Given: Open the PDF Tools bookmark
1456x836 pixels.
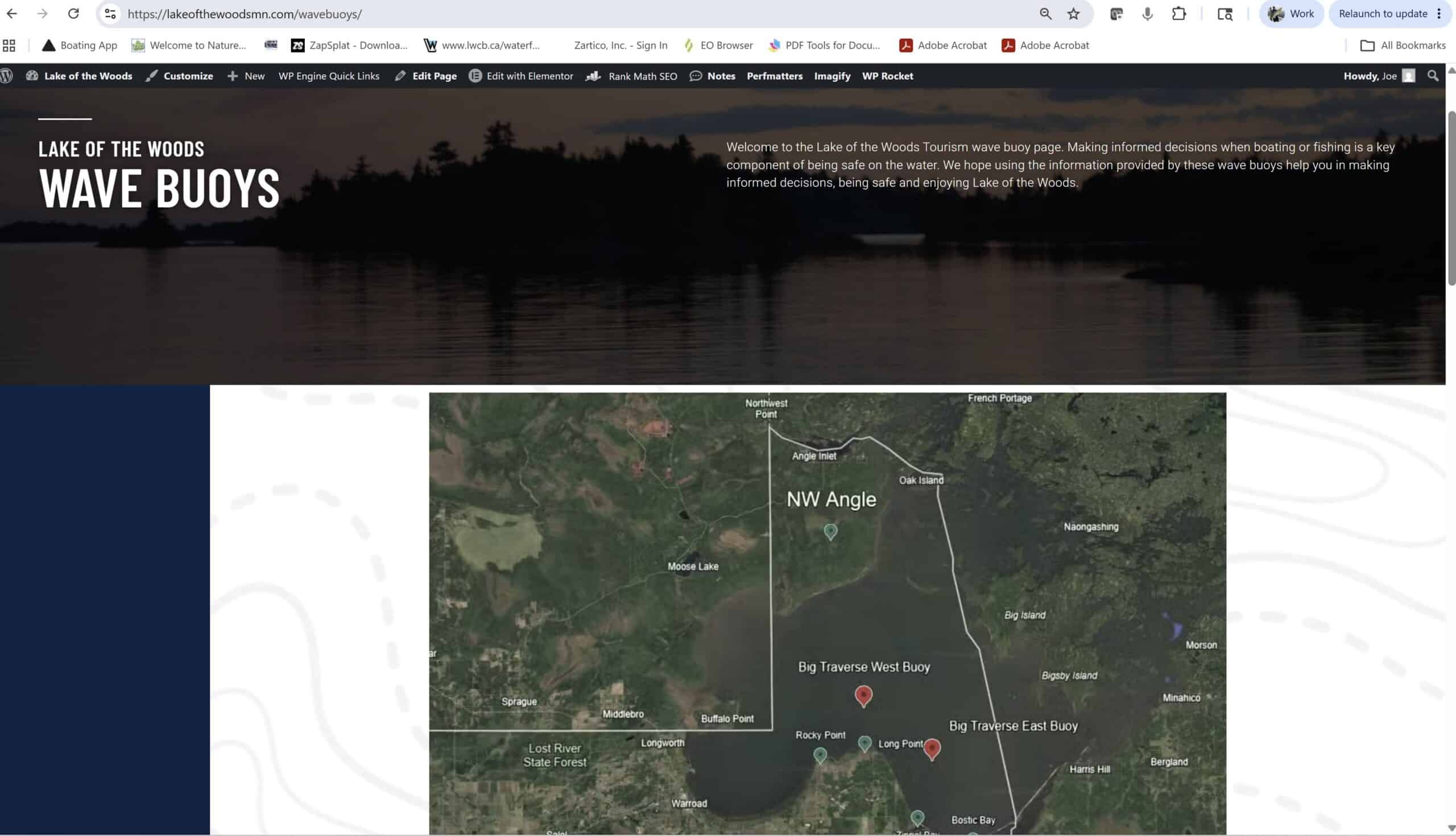Looking at the screenshot, I should [x=824, y=45].
